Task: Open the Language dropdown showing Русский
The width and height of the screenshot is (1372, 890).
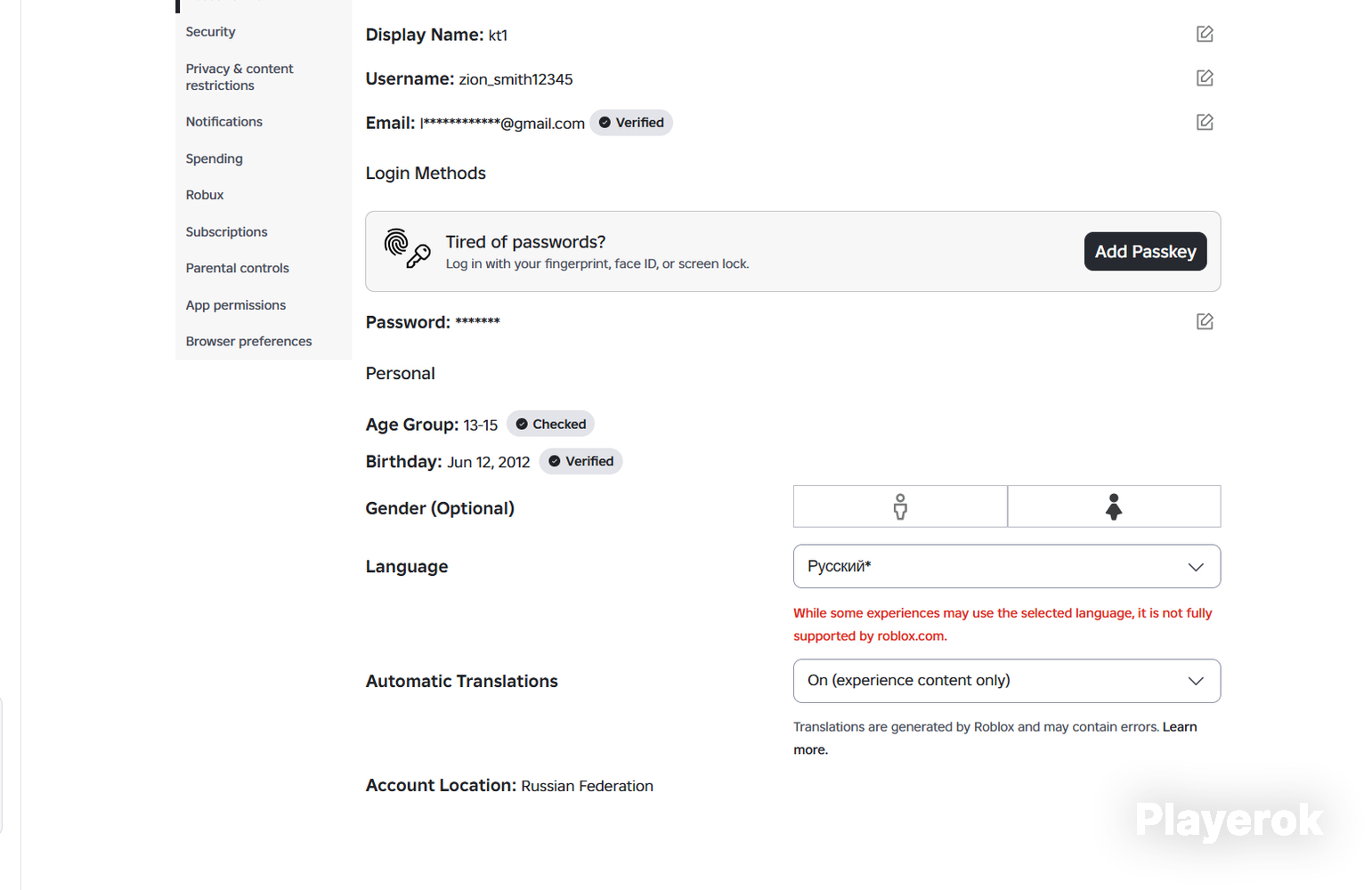Action: coord(1007,566)
